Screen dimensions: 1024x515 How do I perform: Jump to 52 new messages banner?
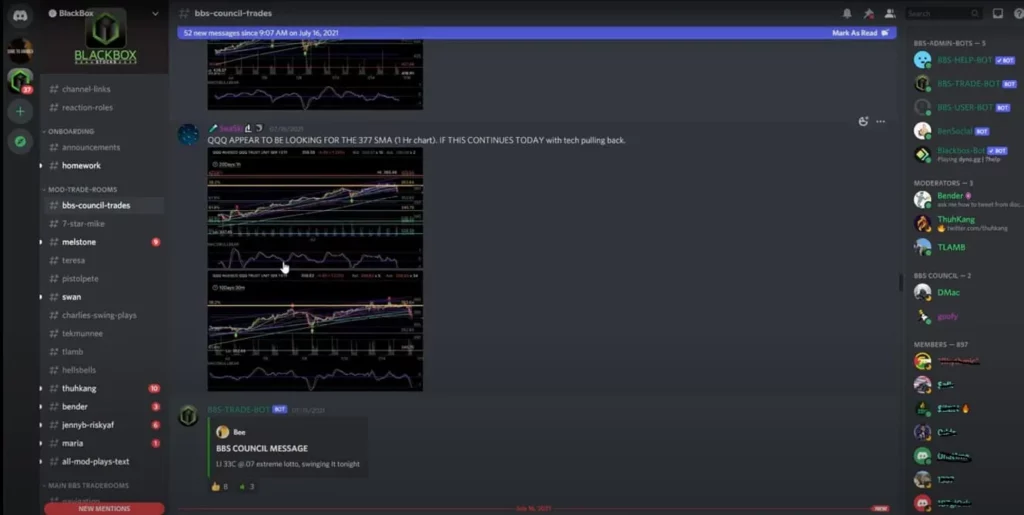[536, 33]
